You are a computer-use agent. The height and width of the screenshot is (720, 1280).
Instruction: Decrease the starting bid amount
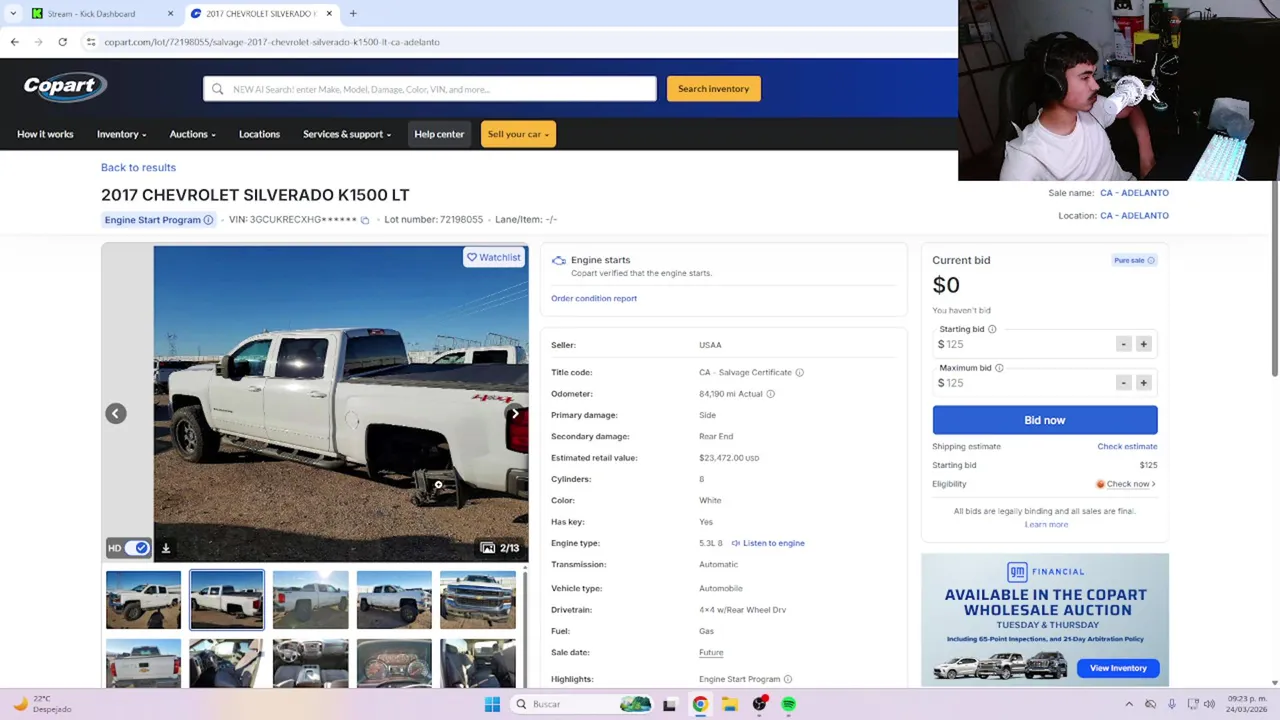(1124, 344)
